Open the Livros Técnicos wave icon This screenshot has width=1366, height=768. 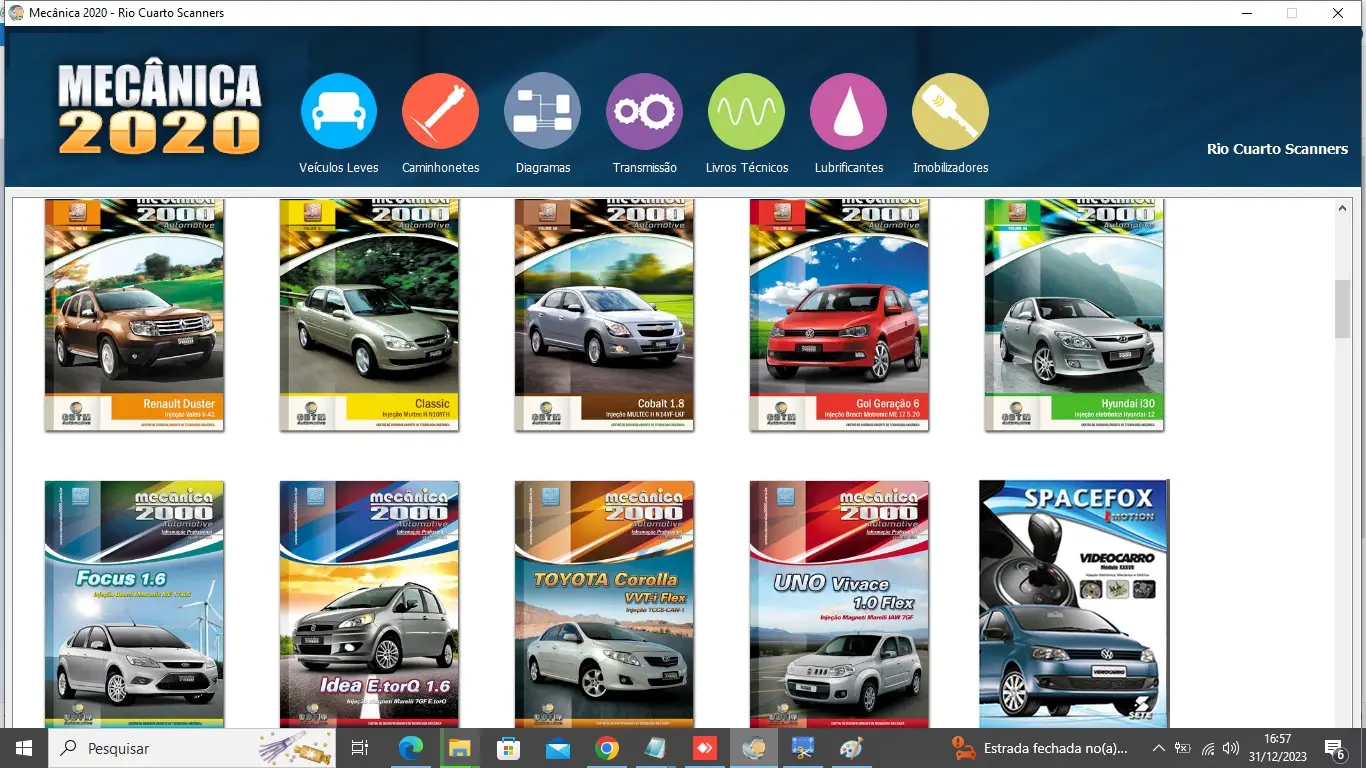(x=746, y=112)
